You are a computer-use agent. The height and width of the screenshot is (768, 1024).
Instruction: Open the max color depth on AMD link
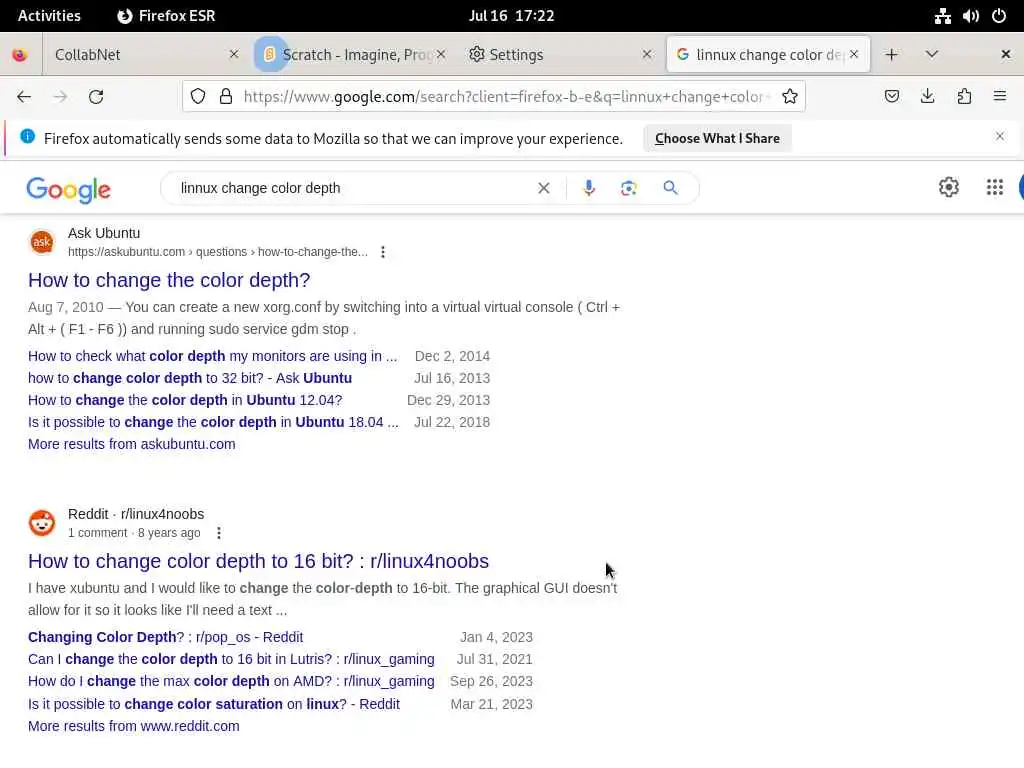(231, 681)
